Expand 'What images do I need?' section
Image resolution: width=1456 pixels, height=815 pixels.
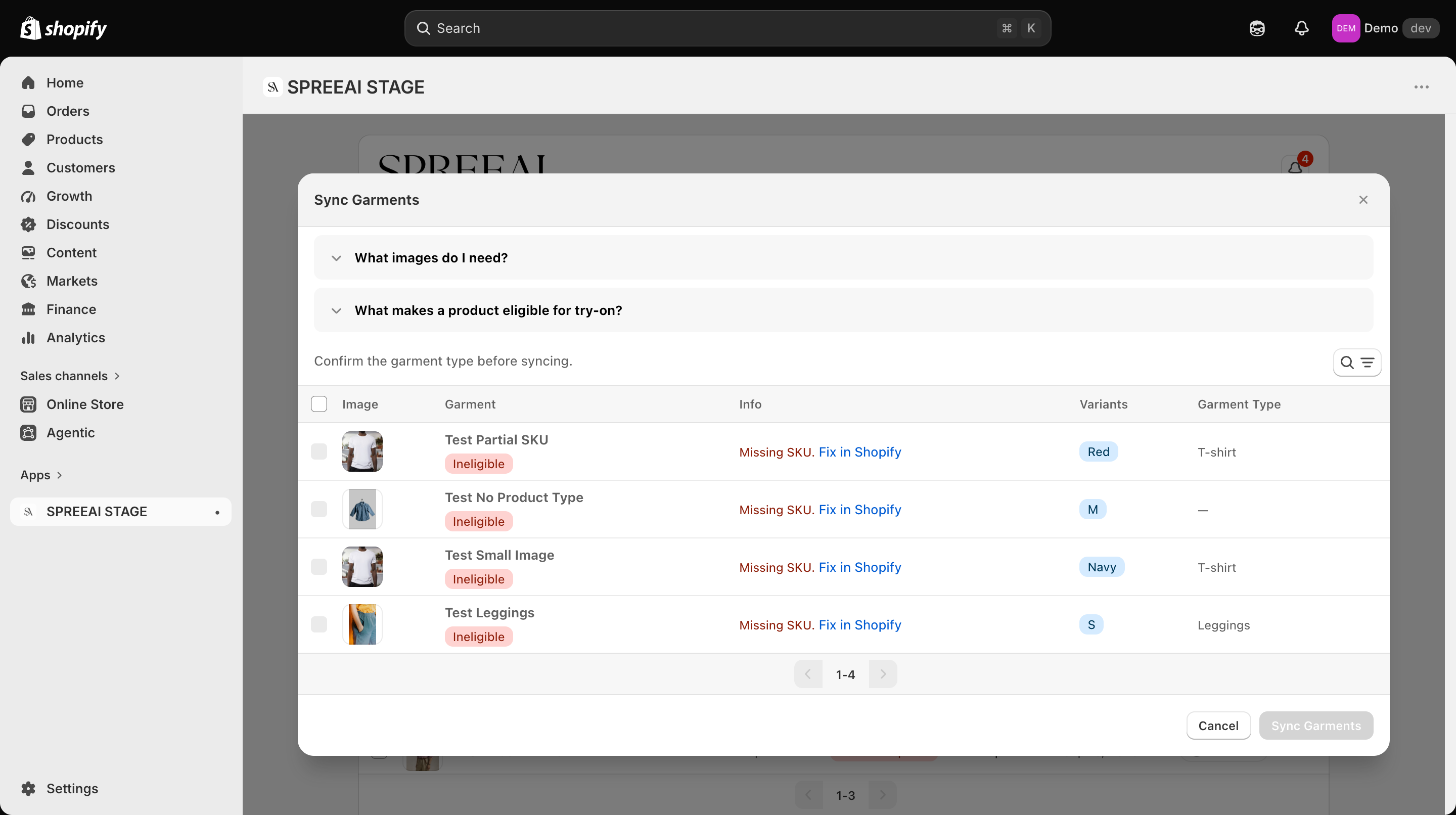point(843,258)
